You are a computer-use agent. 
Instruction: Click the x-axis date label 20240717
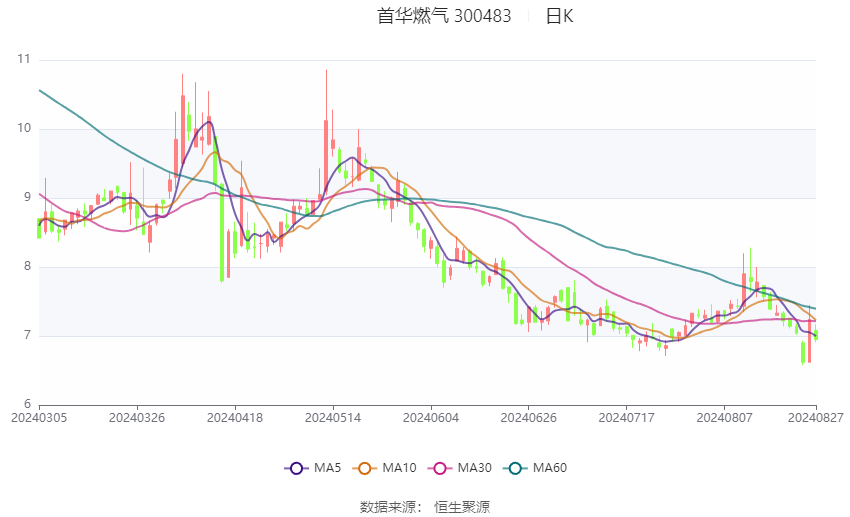coord(627,418)
